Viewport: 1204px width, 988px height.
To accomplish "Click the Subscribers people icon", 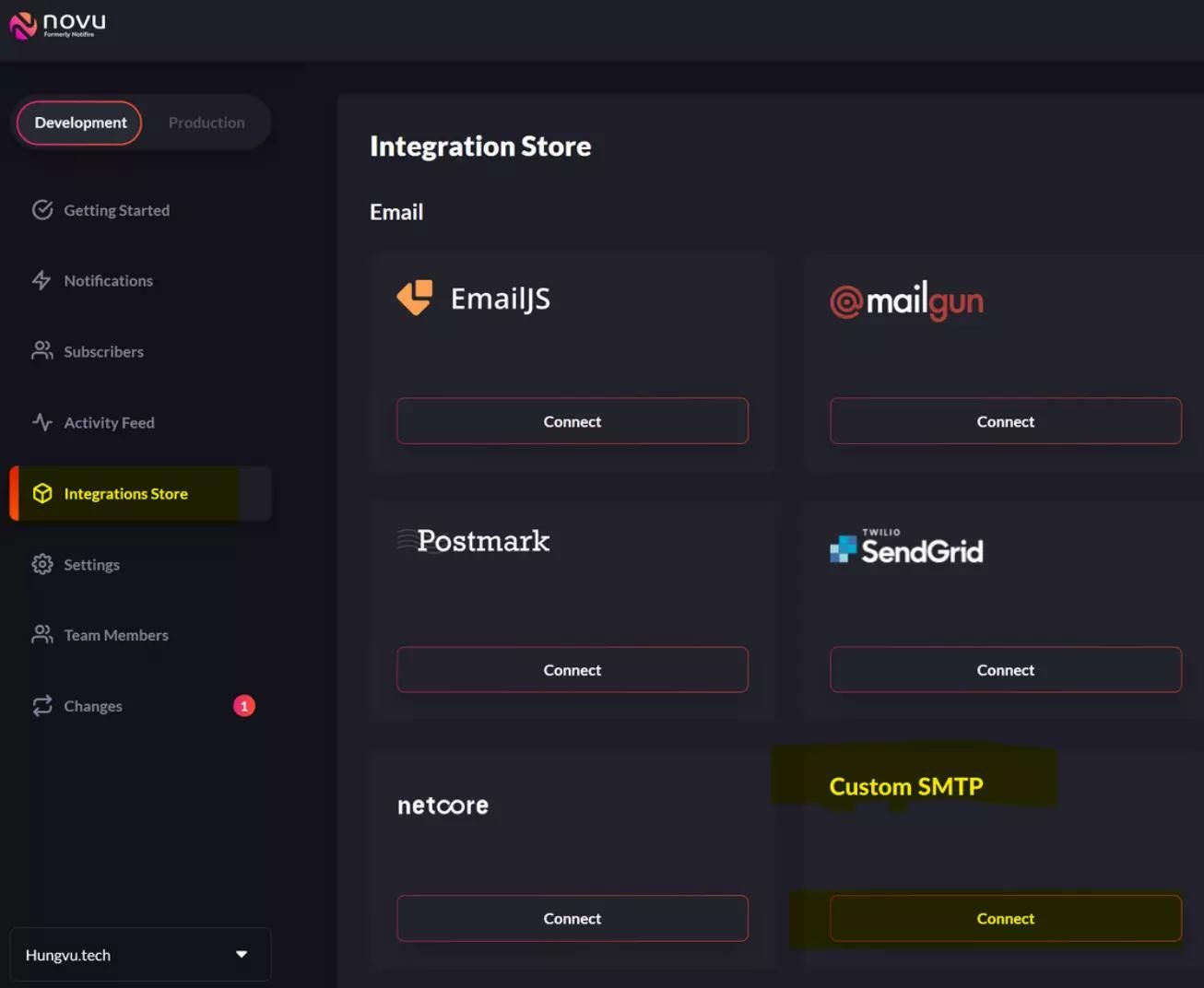I will (x=42, y=351).
